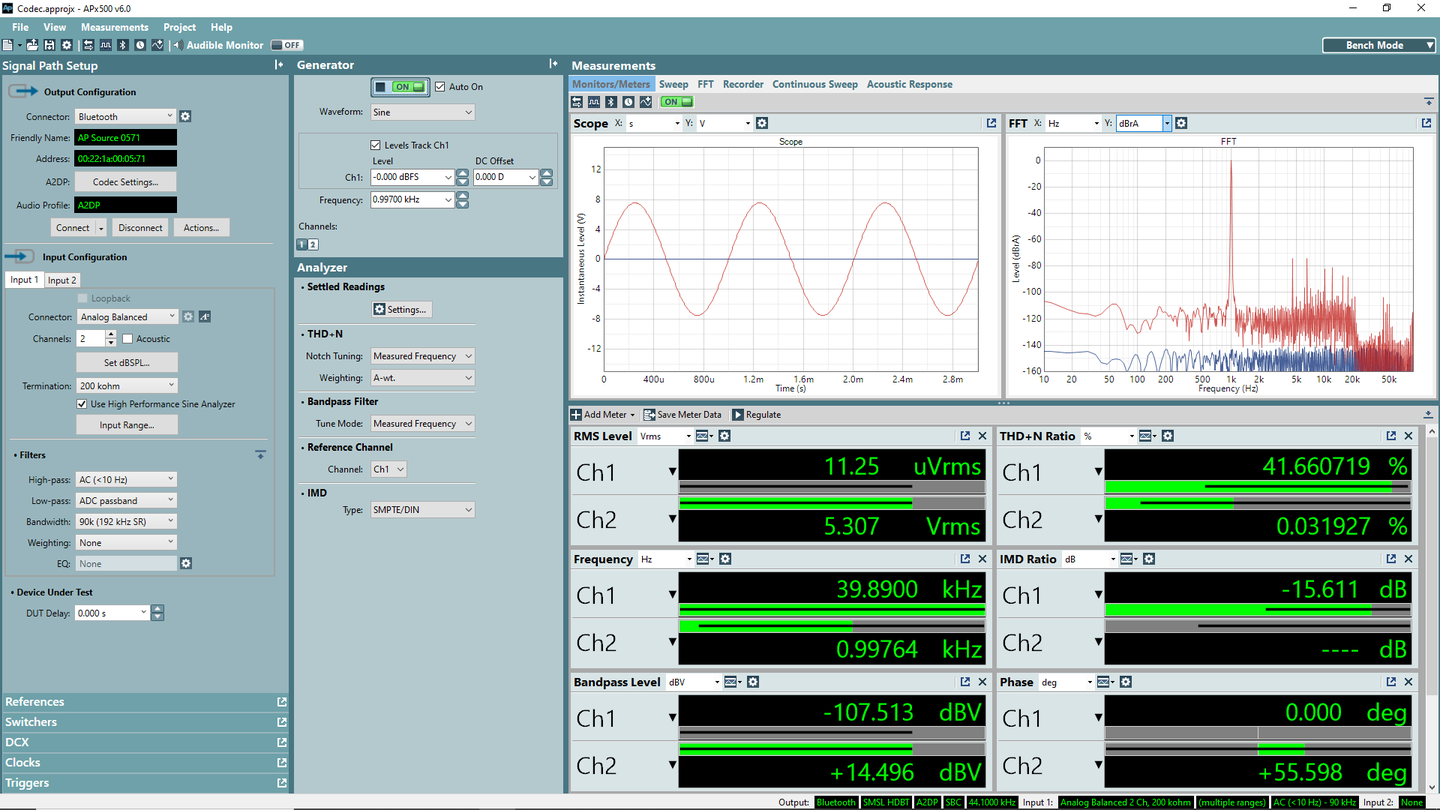Open the Waveform dropdown set to Sine

[x=422, y=112]
